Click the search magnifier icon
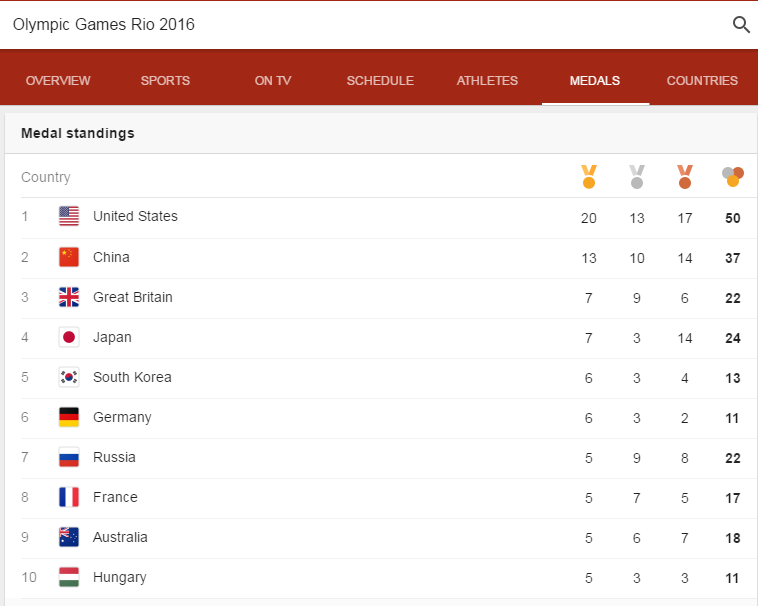758x606 pixels. click(x=741, y=24)
